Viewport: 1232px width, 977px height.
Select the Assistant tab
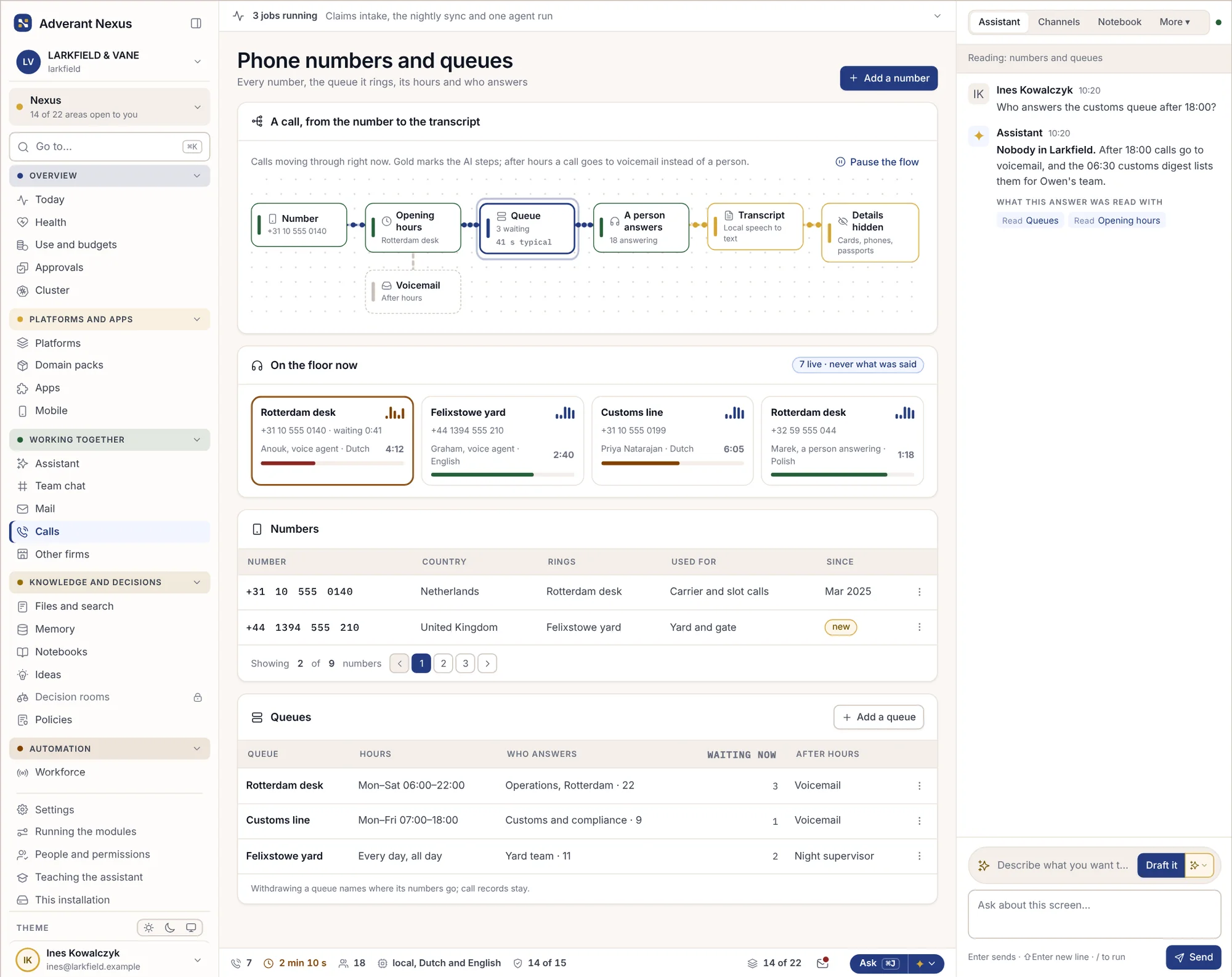(999, 22)
